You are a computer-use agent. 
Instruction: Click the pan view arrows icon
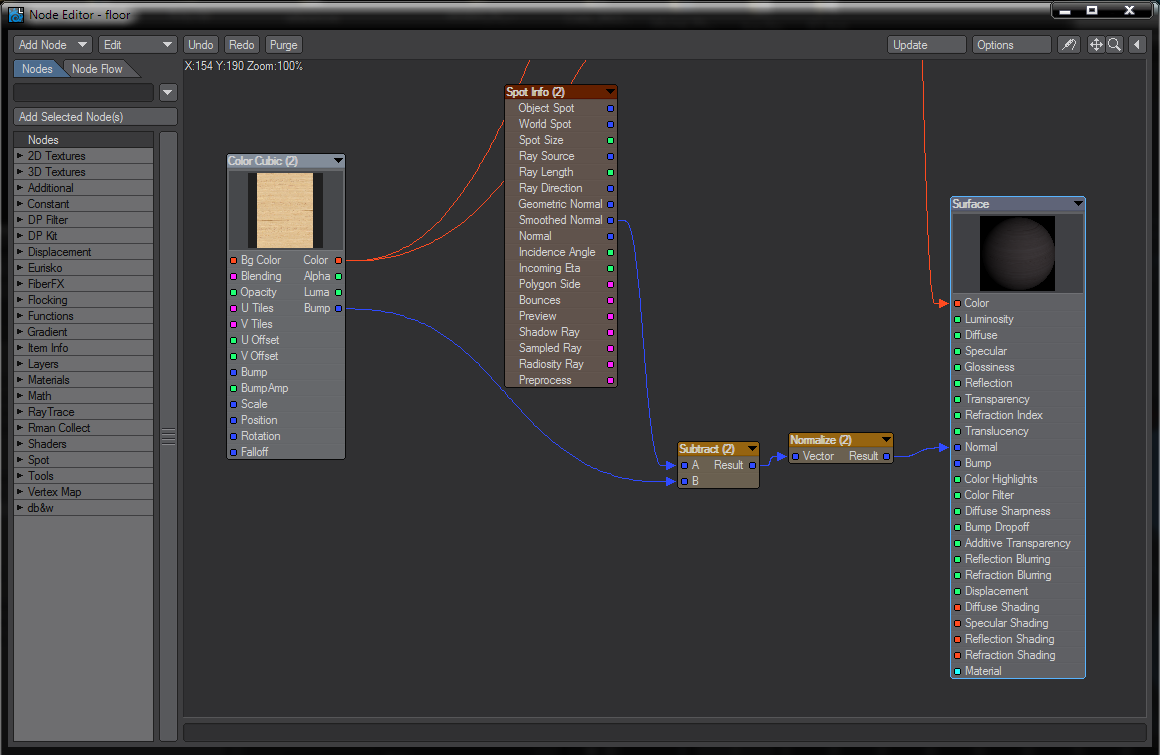(1095, 45)
